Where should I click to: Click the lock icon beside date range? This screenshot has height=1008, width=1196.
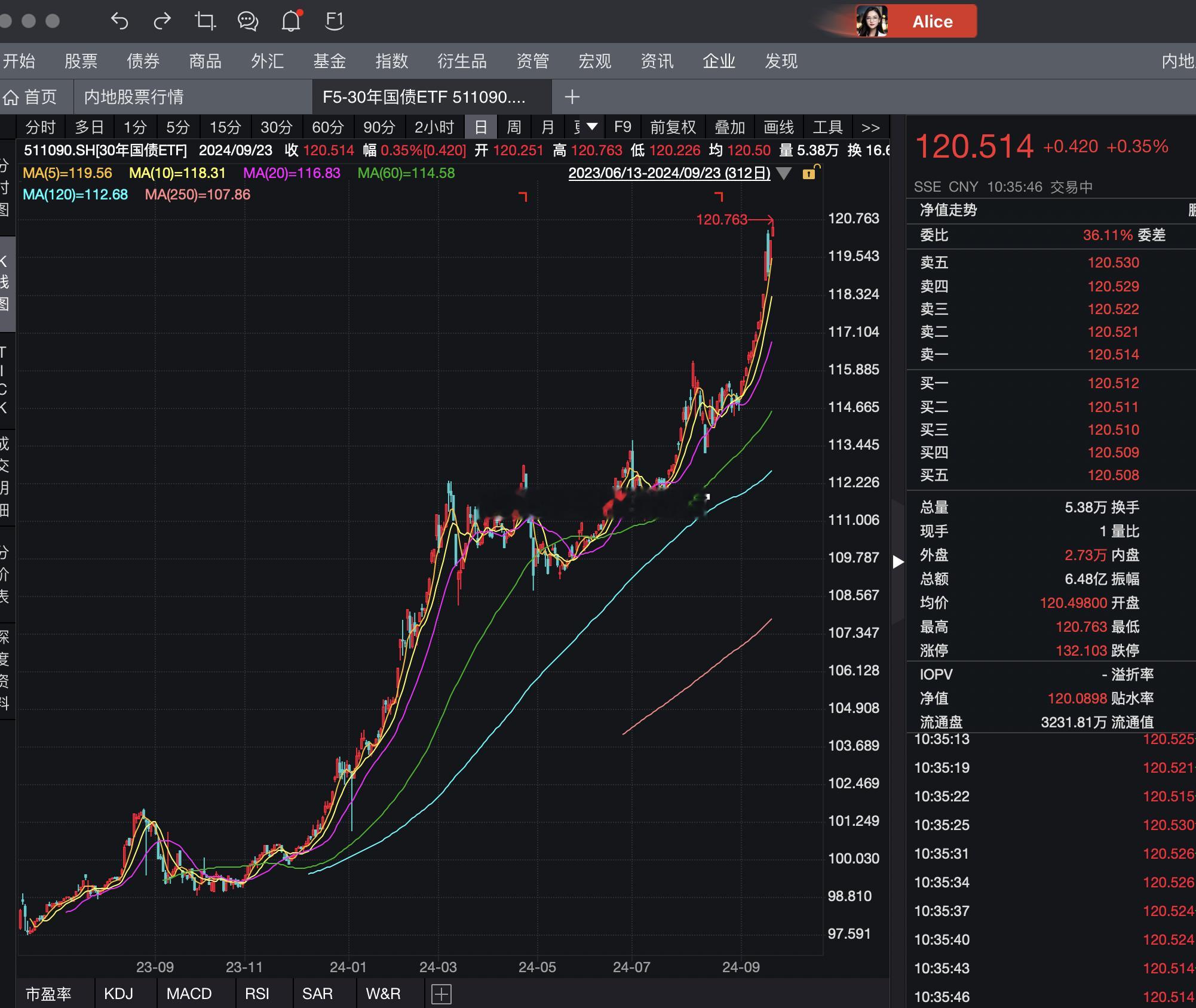(809, 173)
